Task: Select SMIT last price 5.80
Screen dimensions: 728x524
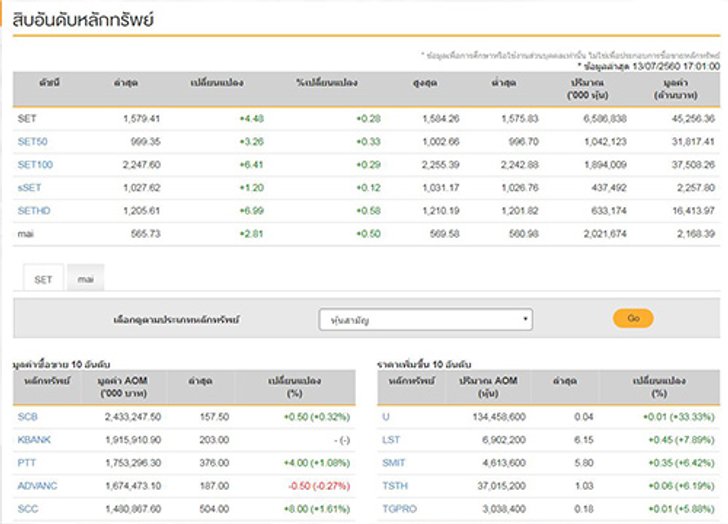Action: coord(584,463)
